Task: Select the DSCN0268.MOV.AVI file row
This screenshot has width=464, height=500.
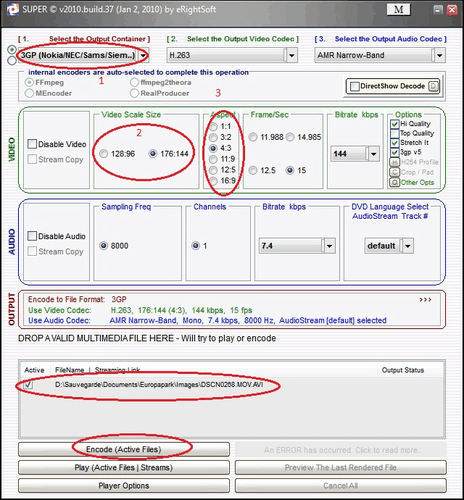Action: tap(232, 385)
